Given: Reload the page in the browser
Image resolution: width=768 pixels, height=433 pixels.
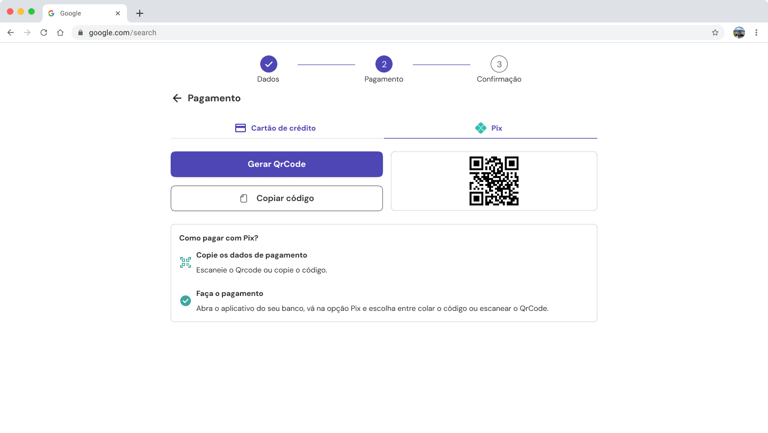Looking at the screenshot, I should pos(44,33).
